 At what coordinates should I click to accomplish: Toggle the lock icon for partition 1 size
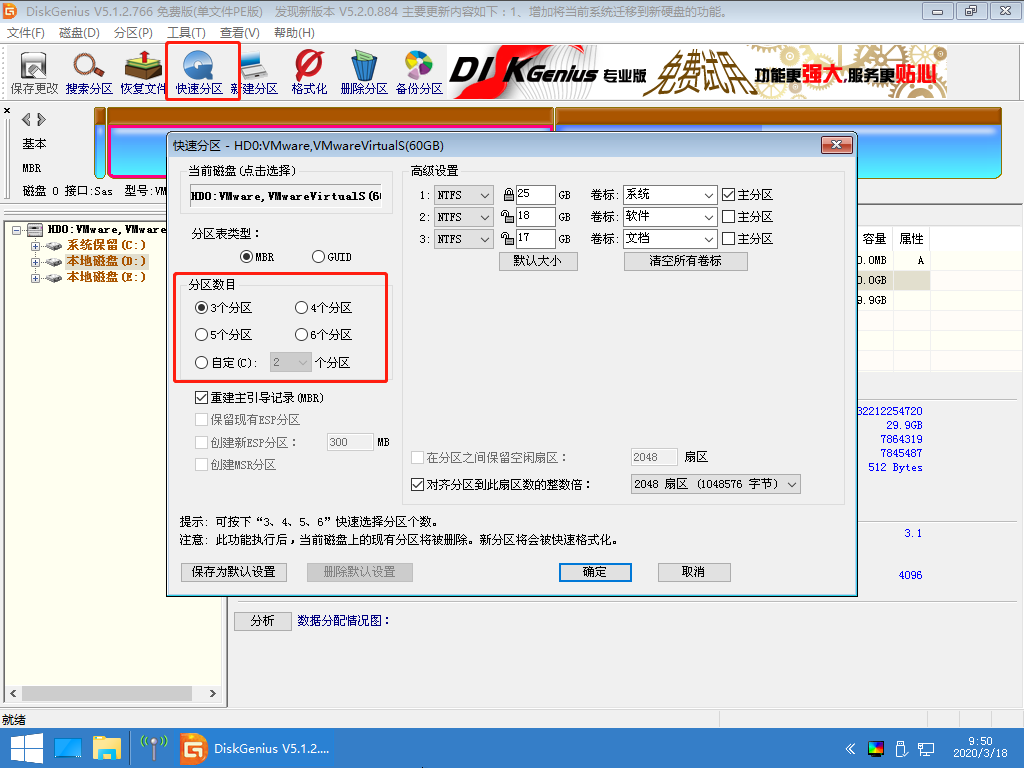click(x=508, y=195)
